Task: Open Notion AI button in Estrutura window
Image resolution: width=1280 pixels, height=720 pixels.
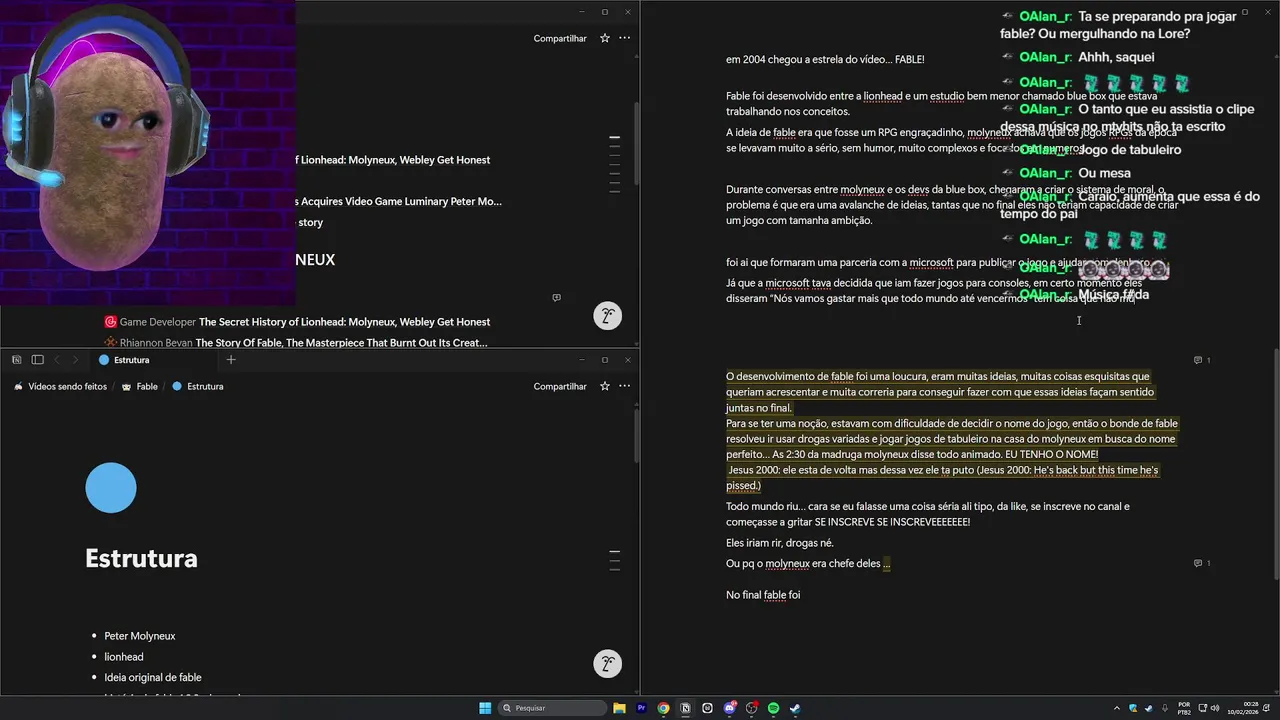Action: [x=607, y=664]
